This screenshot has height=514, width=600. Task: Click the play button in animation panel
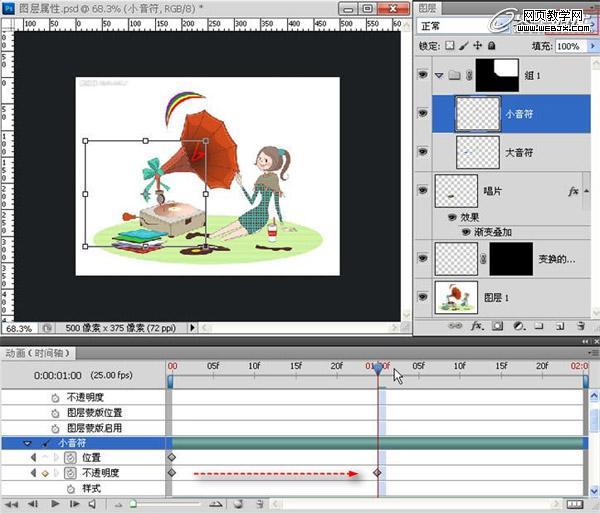pos(55,504)
